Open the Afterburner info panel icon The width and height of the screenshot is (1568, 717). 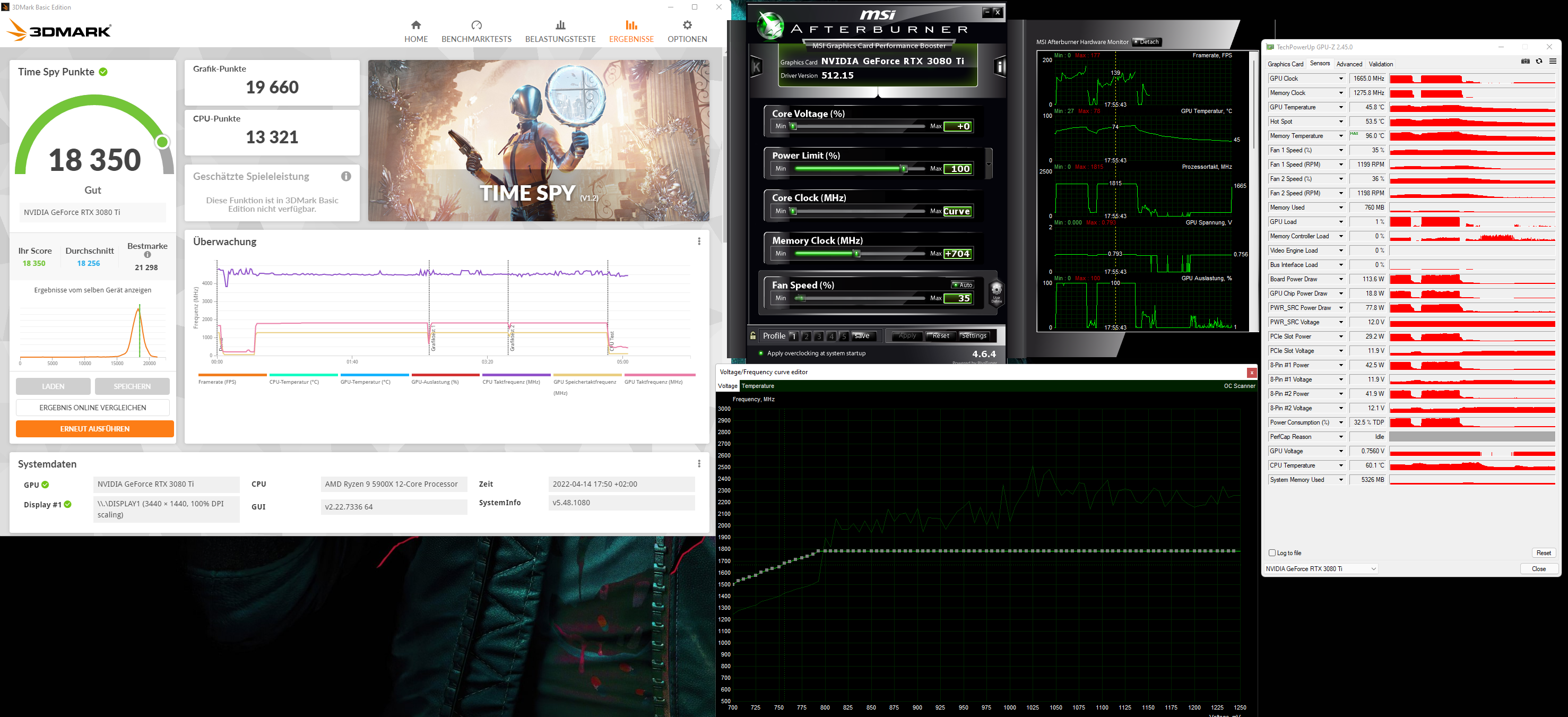(x=1000, y=66)
